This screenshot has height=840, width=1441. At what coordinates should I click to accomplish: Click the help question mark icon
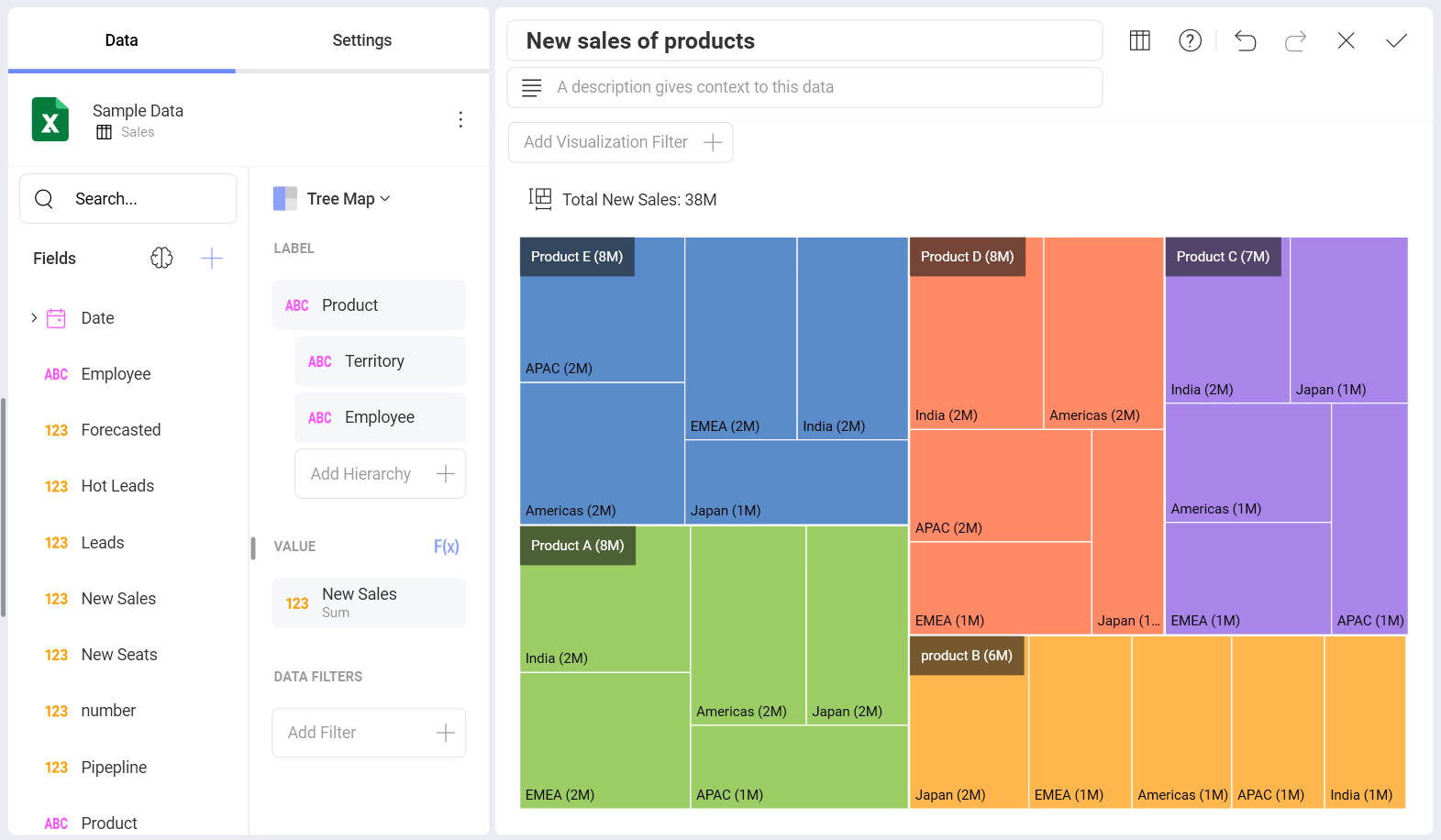pos(1190,40)
